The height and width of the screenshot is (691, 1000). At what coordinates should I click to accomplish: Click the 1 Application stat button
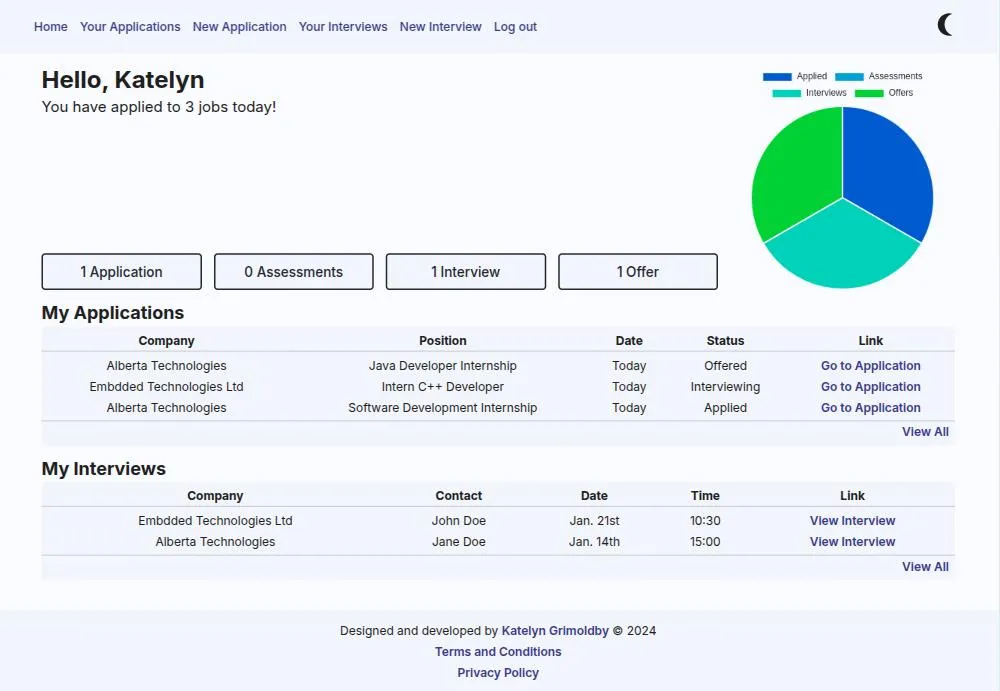121,272
